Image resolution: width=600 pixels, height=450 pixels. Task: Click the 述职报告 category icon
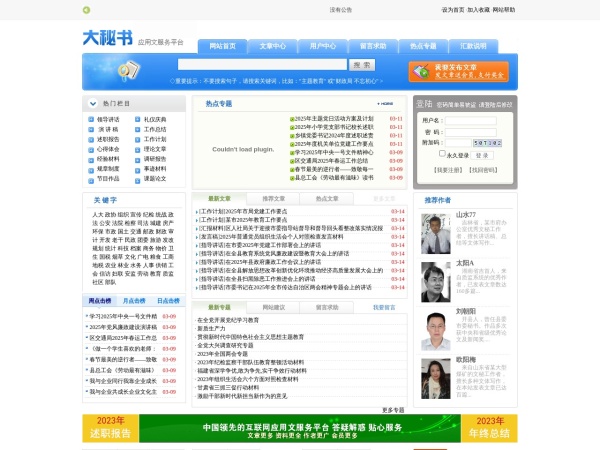pos(92,139)
